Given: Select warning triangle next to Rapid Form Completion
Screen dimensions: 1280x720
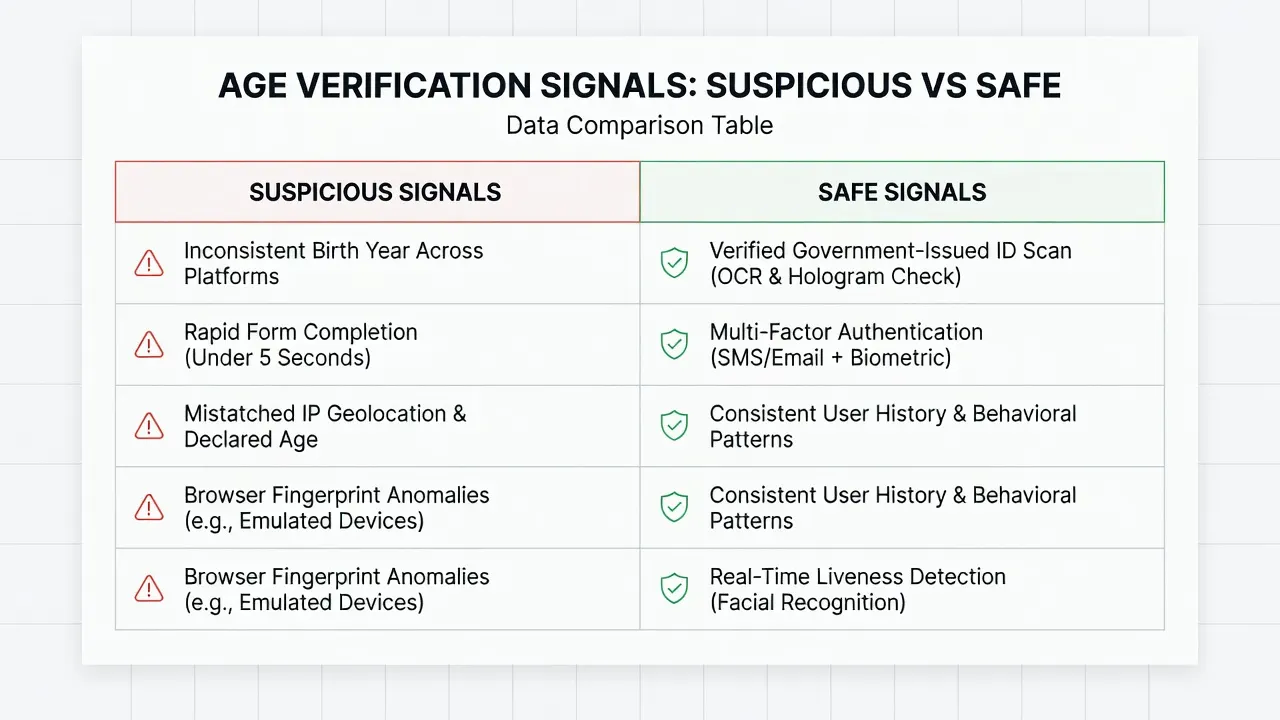Looking at the screenshot, I should (149, 345).
